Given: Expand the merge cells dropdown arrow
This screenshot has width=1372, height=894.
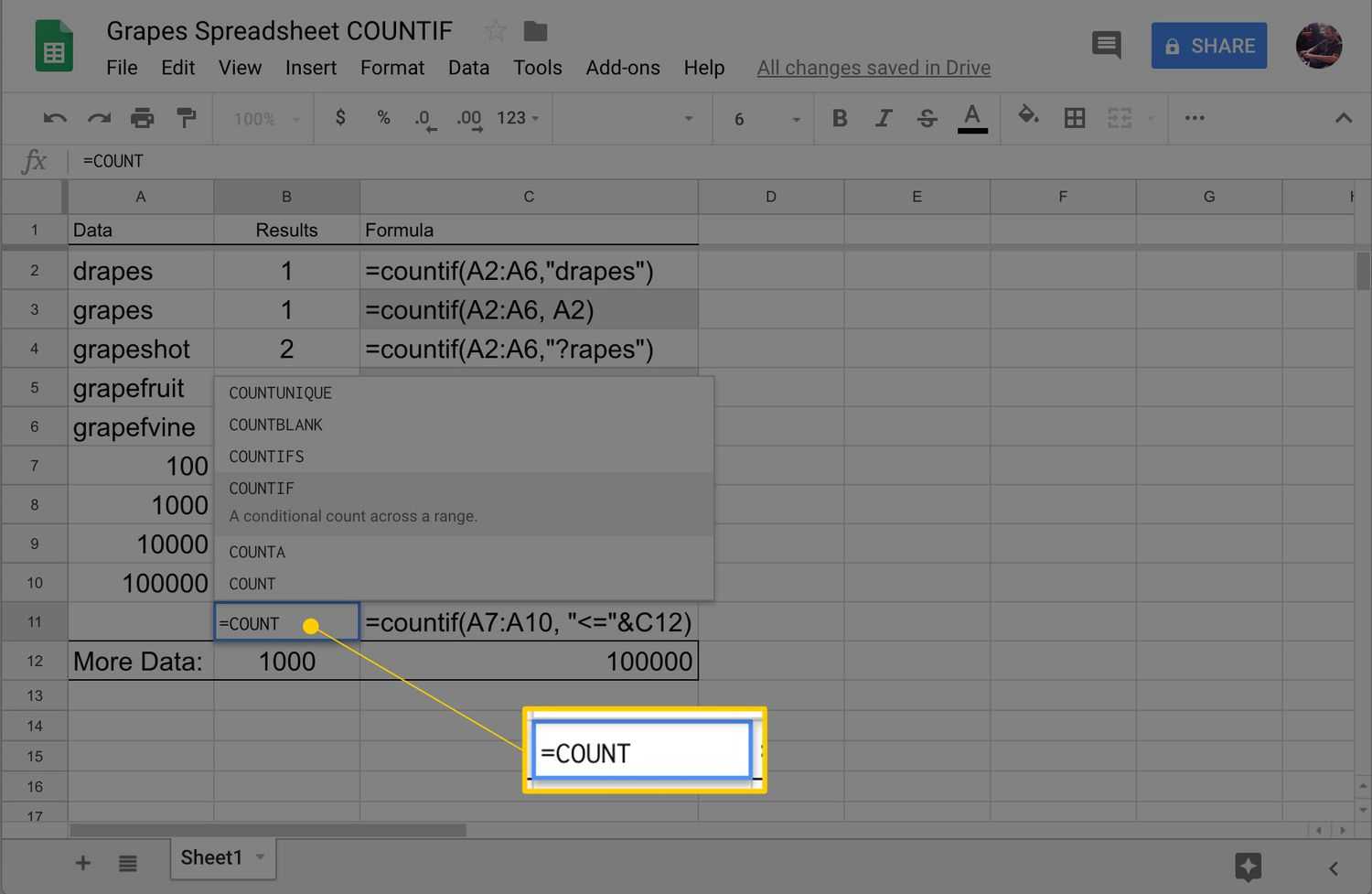Looking at the screenshot, I should [x=1151, y=118].
